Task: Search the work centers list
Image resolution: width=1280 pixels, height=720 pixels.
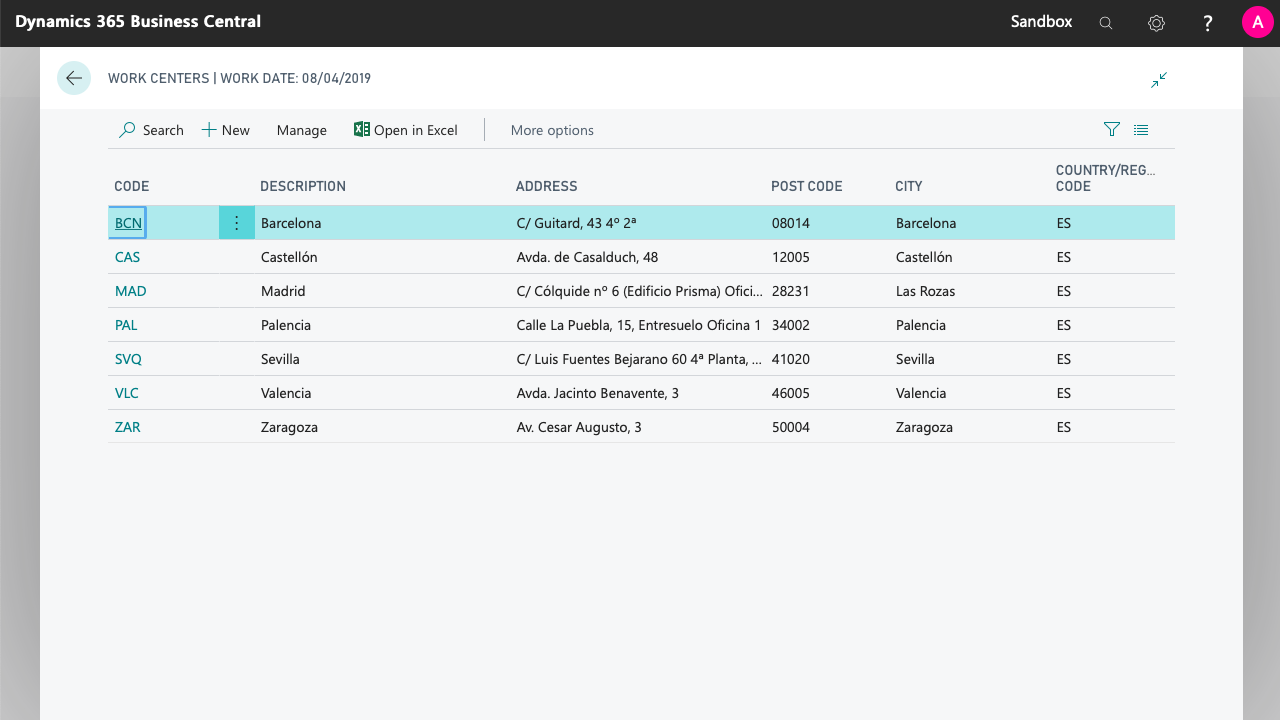Action: (x=152, y=130)
